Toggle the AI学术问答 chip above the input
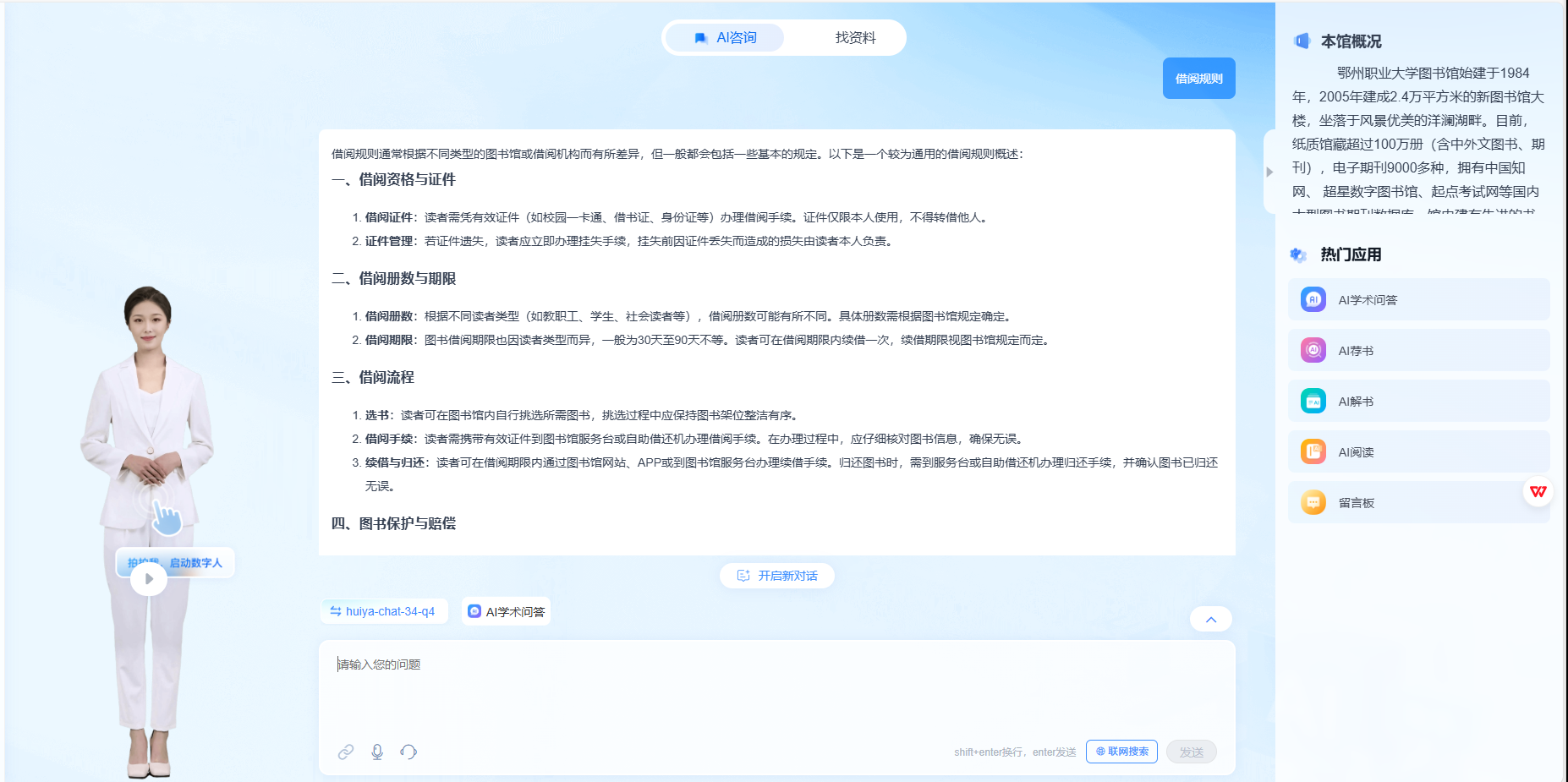Viewport: 1568px width, 782px height. (507, 611)
